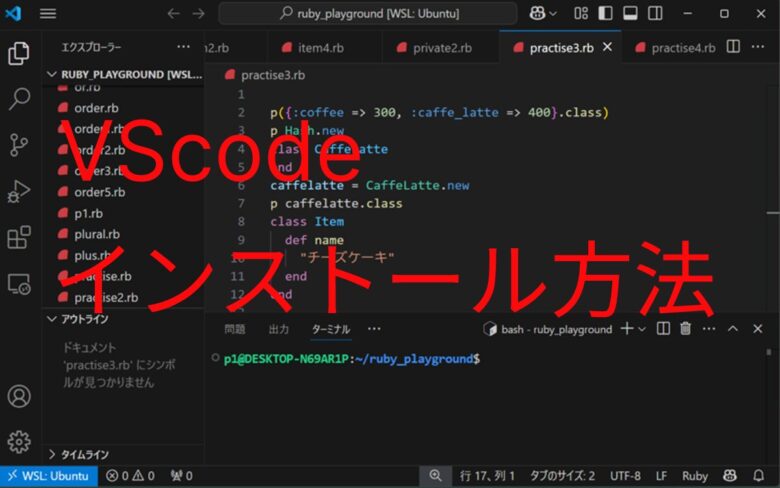Change language mode Ruby in status bar

pyautogui.click(x=694, y=476)
